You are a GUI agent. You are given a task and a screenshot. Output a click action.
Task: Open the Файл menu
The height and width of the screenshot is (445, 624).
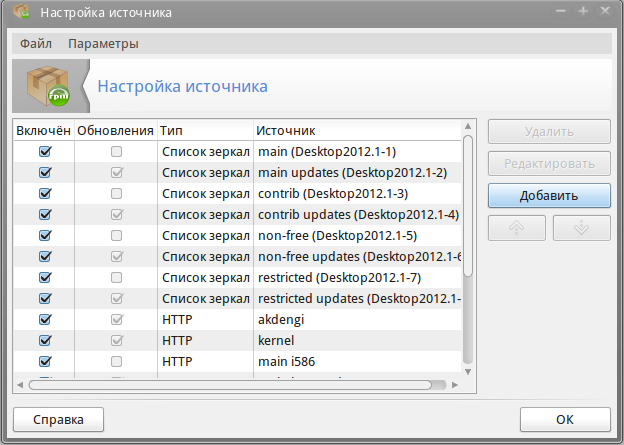point(36,43)
